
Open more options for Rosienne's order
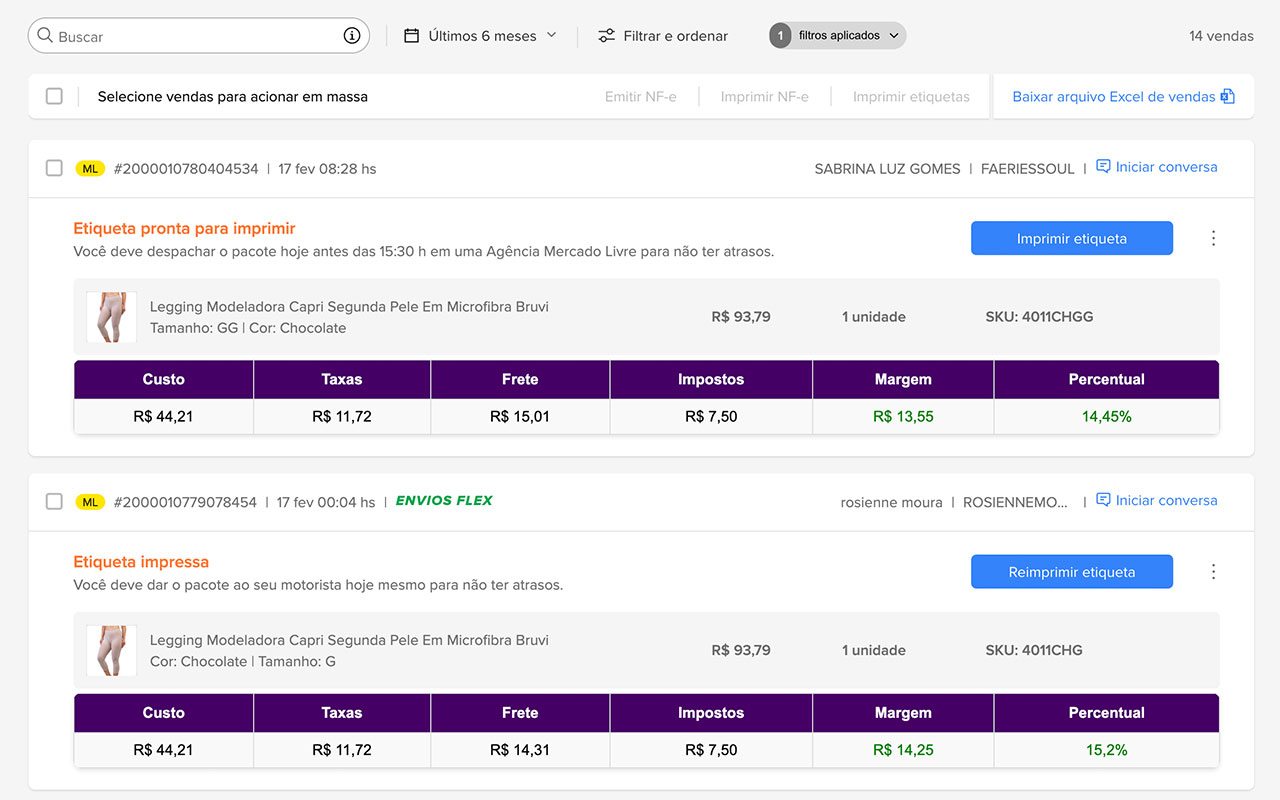coord(1213,572)
